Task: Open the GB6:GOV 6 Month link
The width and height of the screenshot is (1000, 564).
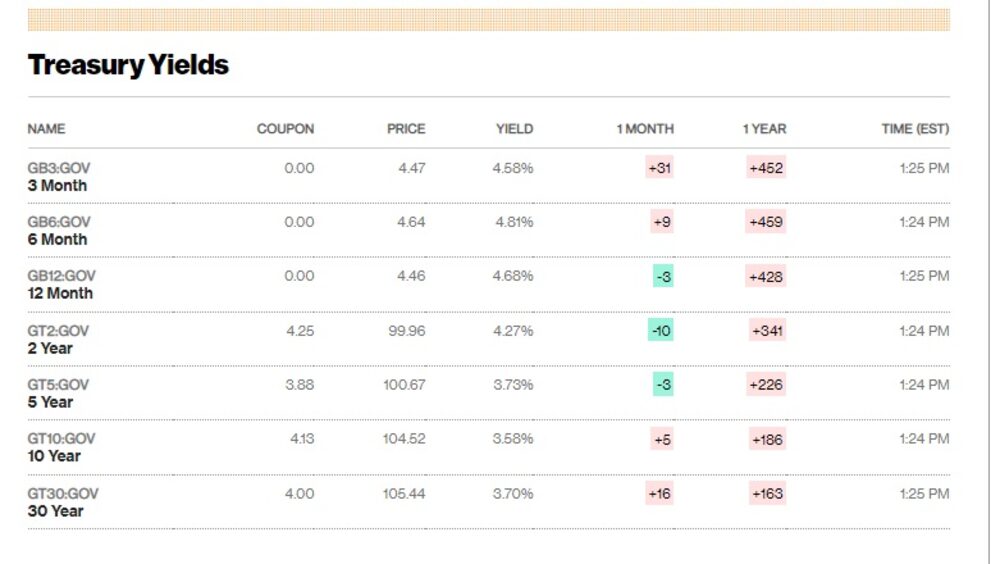Action: click(x=58, y=231)
